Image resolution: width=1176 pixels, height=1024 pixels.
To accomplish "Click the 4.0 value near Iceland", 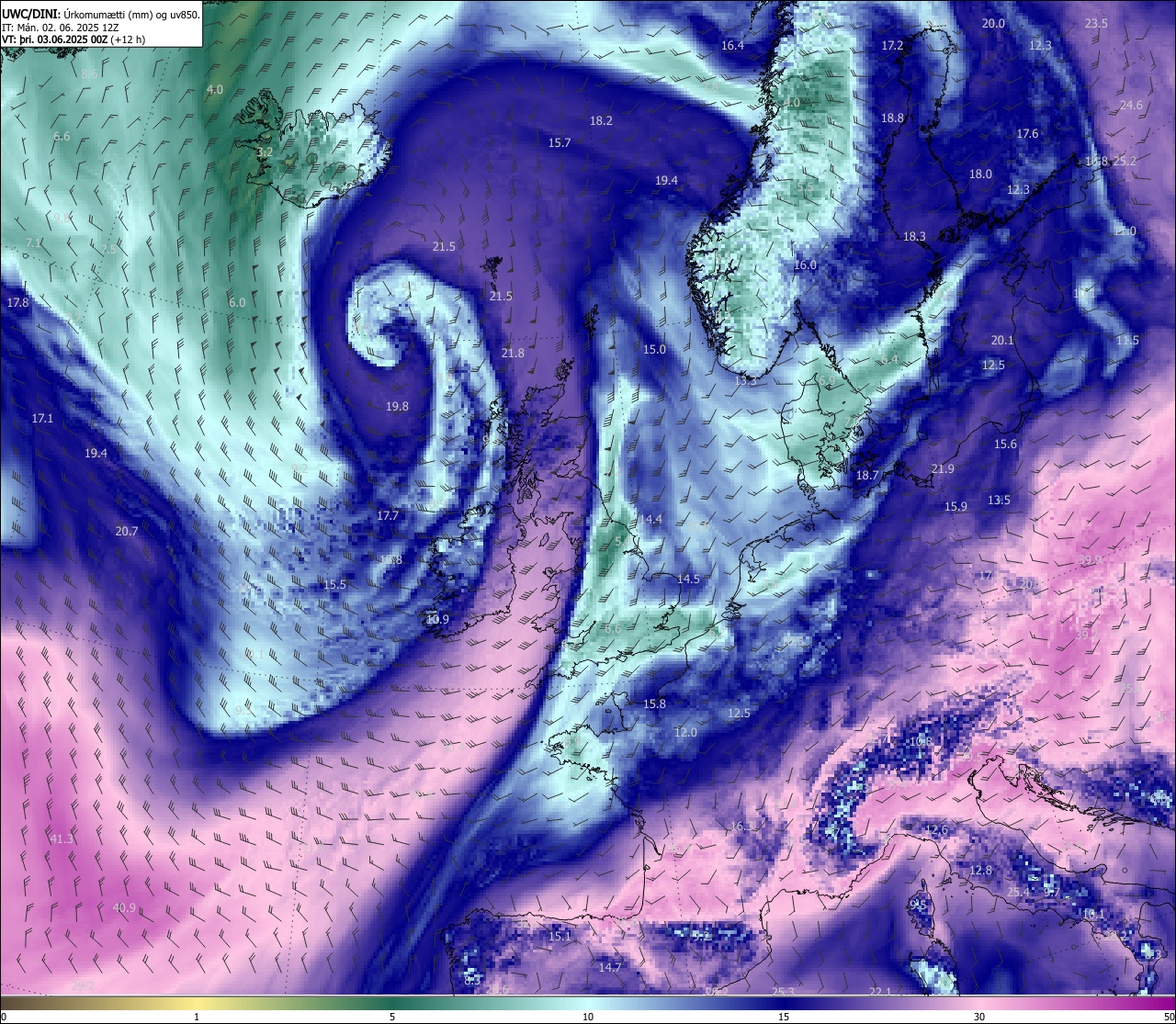I will click(x=215, y=89).
